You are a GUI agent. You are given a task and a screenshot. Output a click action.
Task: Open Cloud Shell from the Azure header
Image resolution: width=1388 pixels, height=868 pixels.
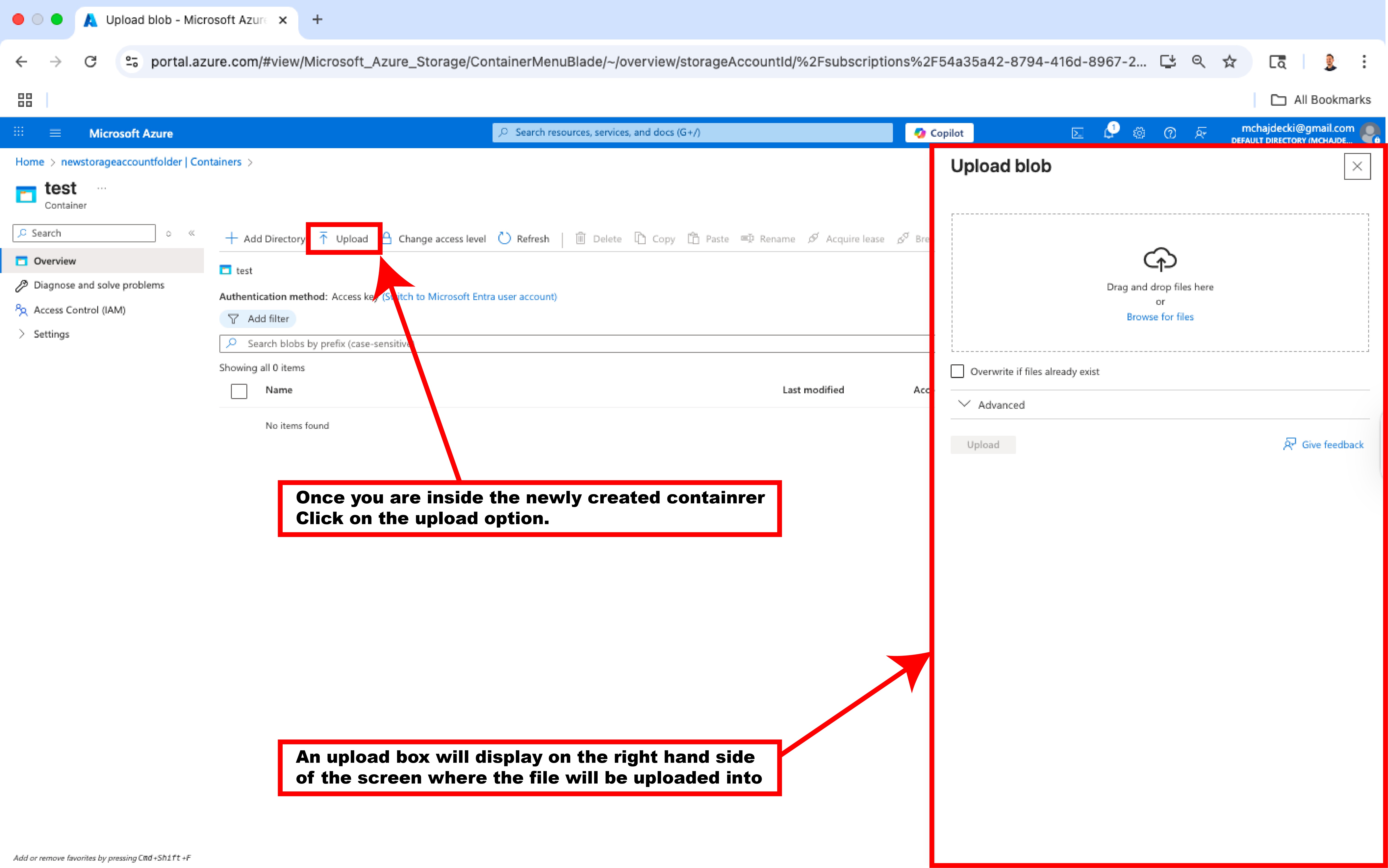pos(1077,133)
